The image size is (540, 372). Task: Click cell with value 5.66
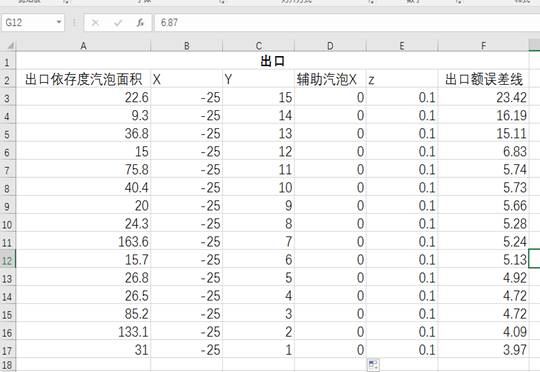tap(484, 205)
